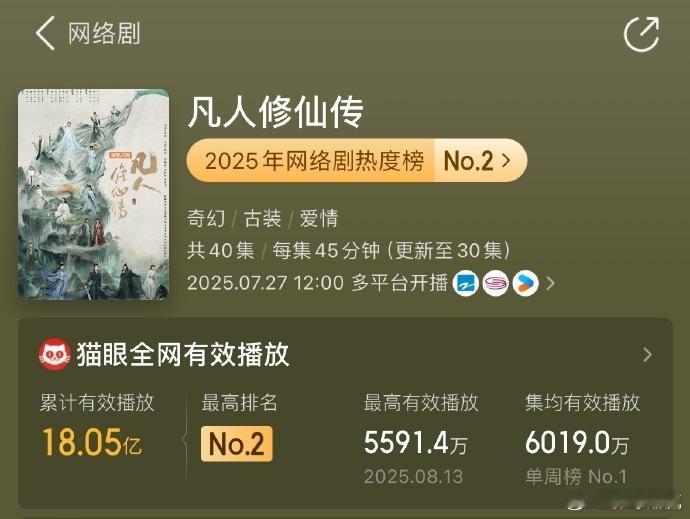View the 凡人修仙传 poster thumbnail
690x519 pixels.
coord(93,194)
